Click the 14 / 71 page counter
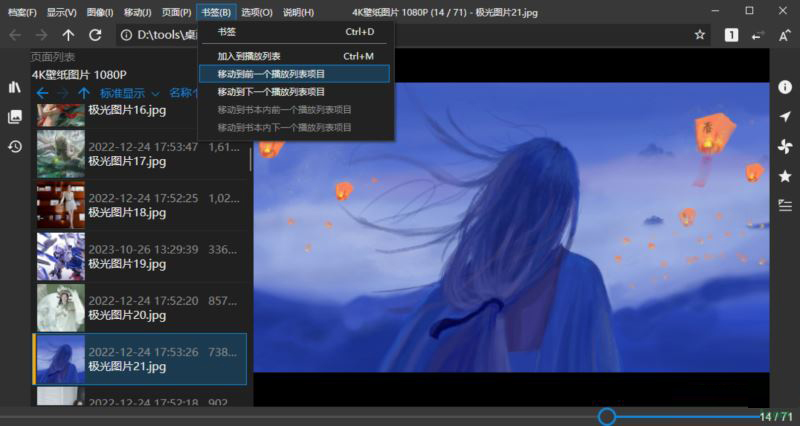This screenshot has width=800, height=426. 776,416
